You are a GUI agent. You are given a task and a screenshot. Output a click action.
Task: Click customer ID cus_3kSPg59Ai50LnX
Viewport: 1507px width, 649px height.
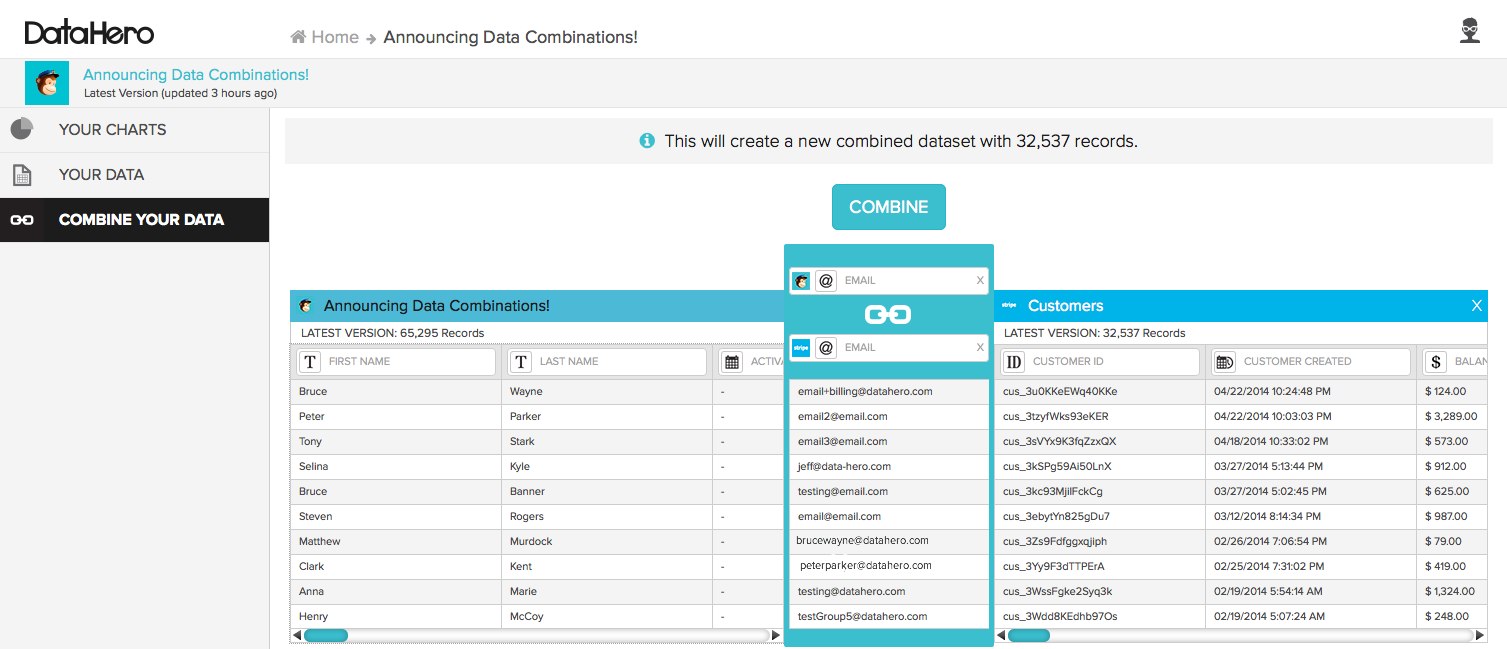pos(1099,467)
